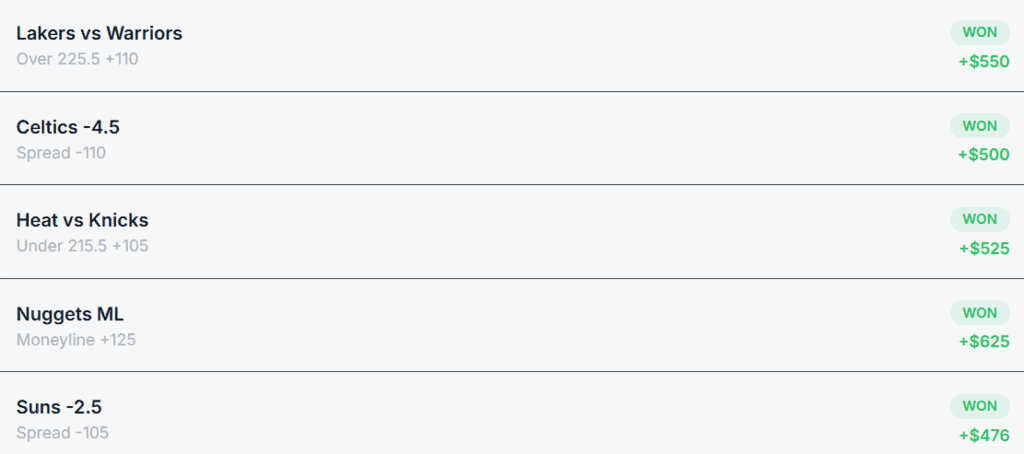The width and height of the screenshot is (1024, 454).
Task: Open the Celtics -4.5 bet
Action: [68, 127]
